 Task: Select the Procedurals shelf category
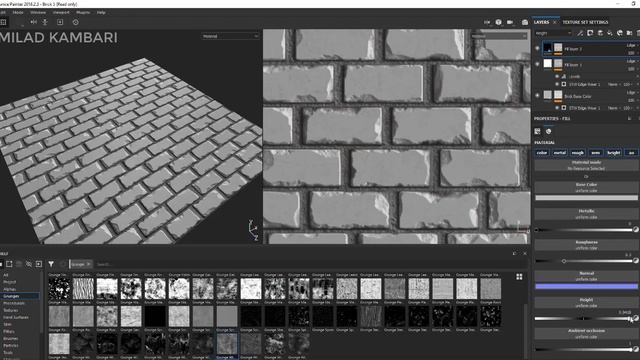coord(14,303)
